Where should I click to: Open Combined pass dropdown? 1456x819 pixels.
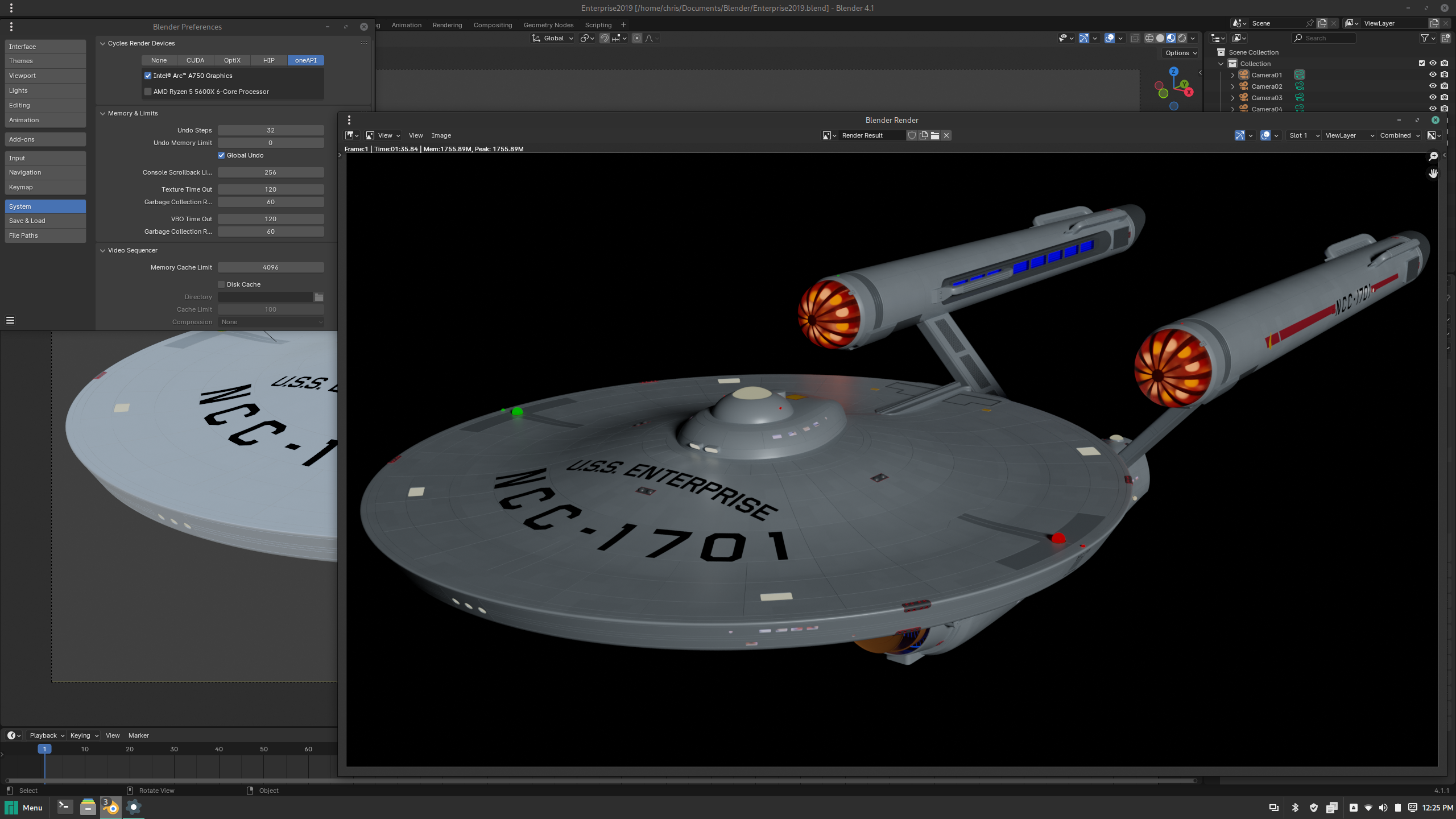(x=1400, y=135)
